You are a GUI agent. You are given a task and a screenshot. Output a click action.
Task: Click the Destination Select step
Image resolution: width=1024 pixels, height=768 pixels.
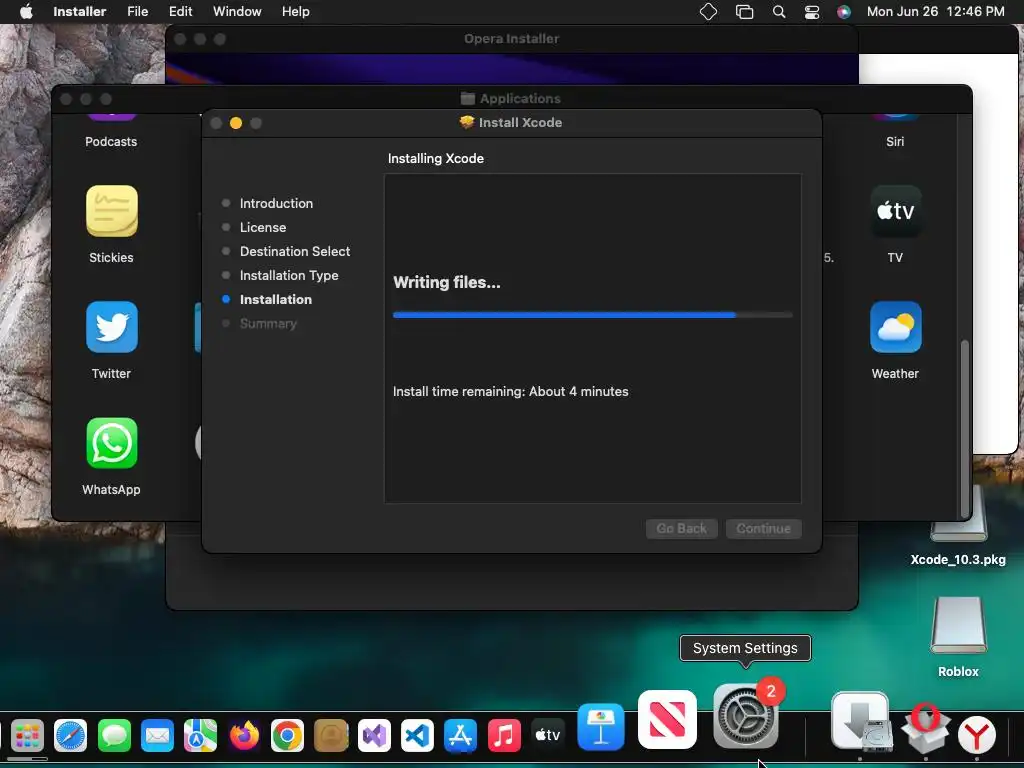point(295,251)
